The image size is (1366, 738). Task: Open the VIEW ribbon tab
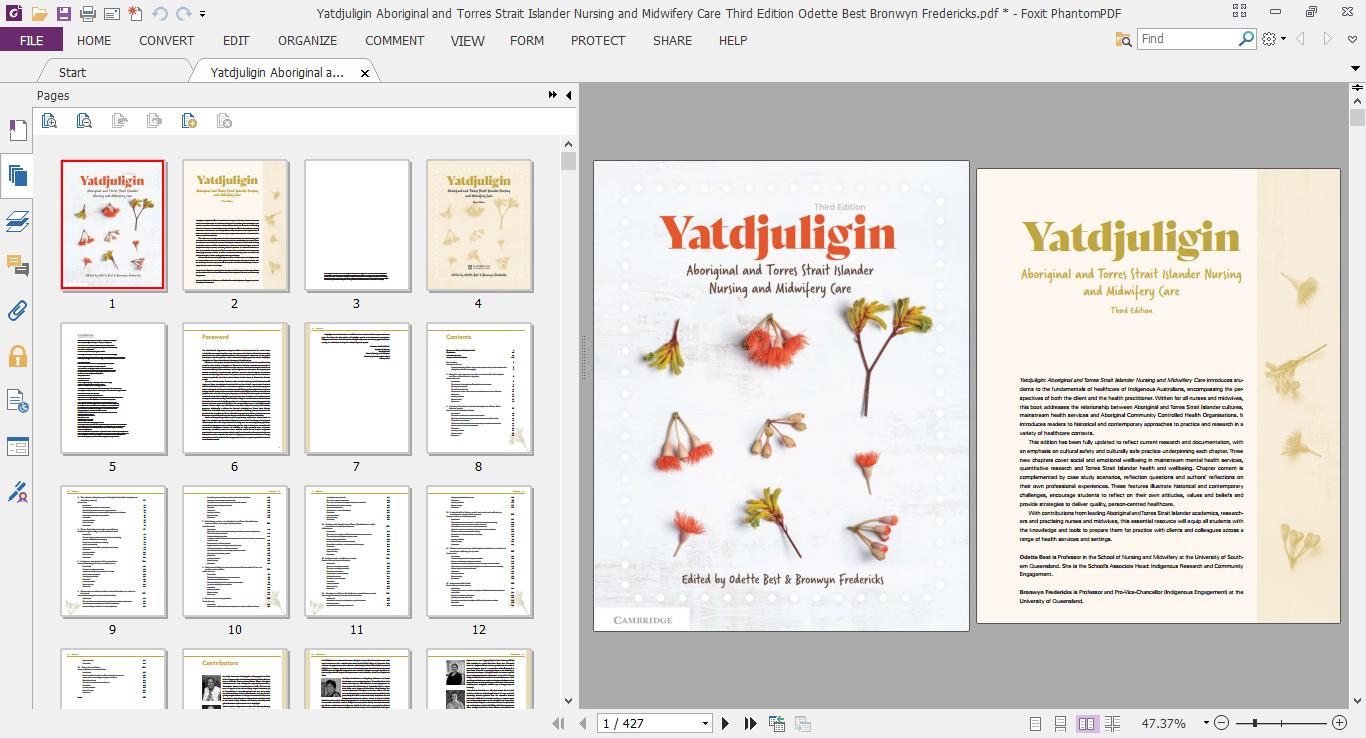468,40
